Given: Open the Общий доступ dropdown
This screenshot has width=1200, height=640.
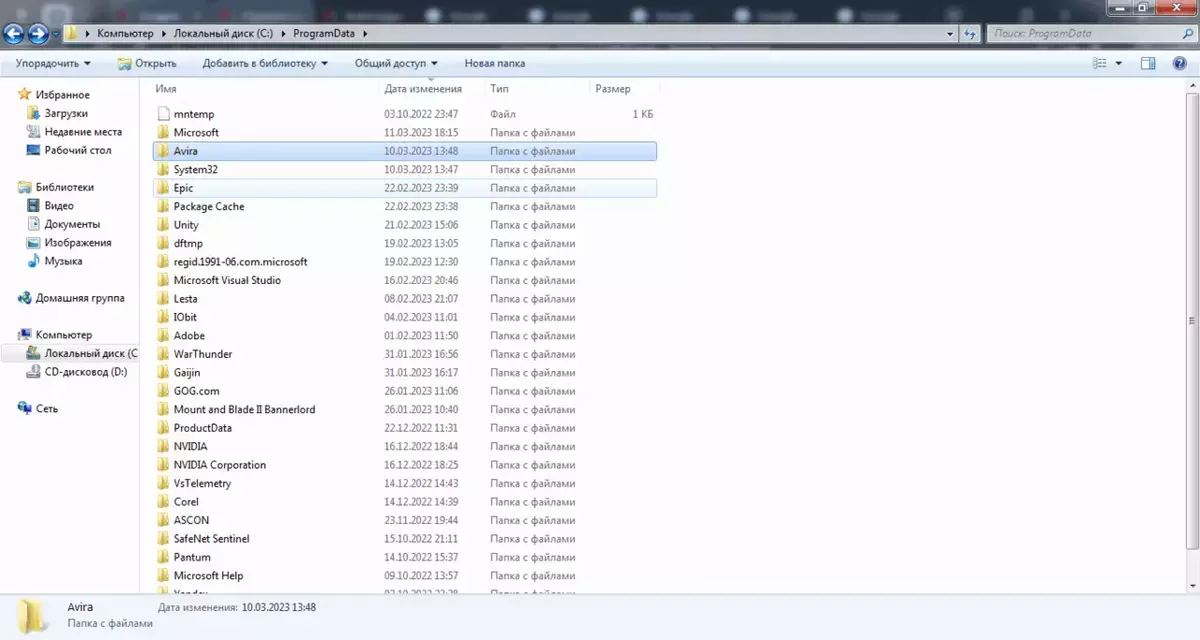Looking at the screenshot, I should tap(396, 63).
